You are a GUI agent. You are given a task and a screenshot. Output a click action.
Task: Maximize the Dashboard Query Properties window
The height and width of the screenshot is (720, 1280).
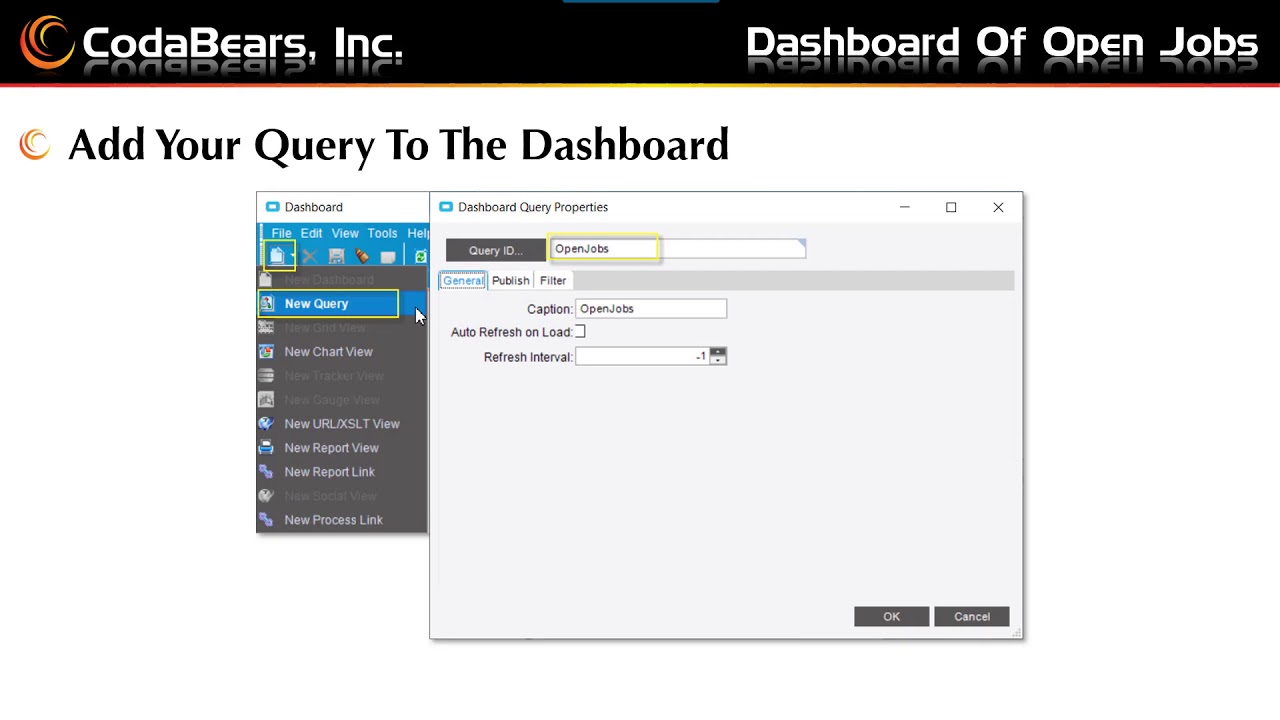click(x=951, y=207)
